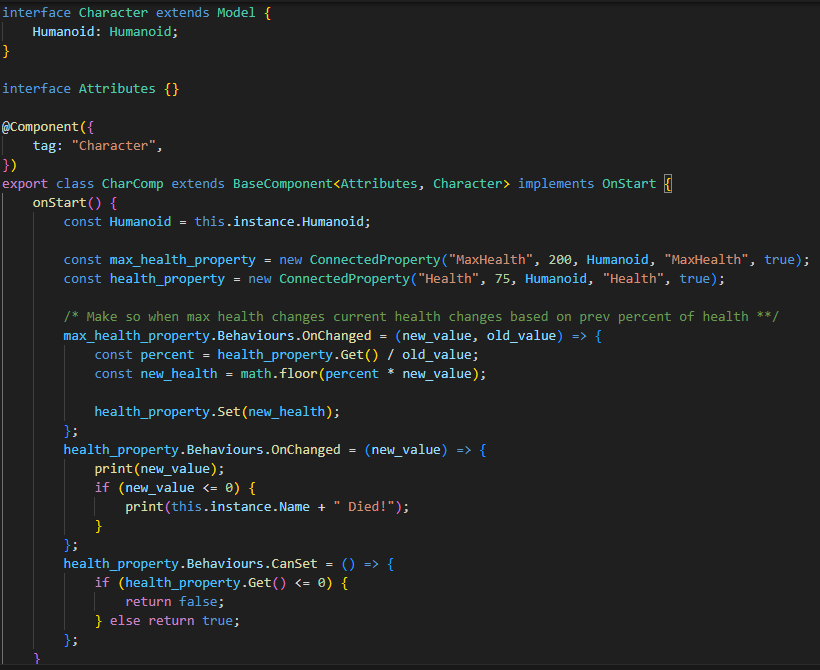The height and width of the screenshot is (670, 820).
Task: Click the "Character" string literal
Action: click(113, 145)
